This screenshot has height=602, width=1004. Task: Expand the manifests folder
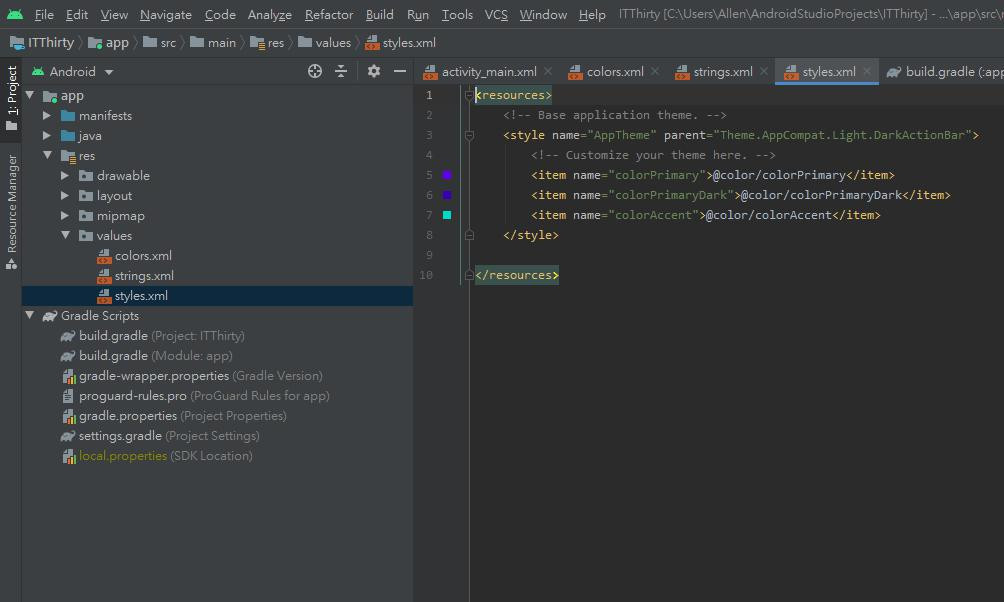pyautogui.click(x=47, y=116)
